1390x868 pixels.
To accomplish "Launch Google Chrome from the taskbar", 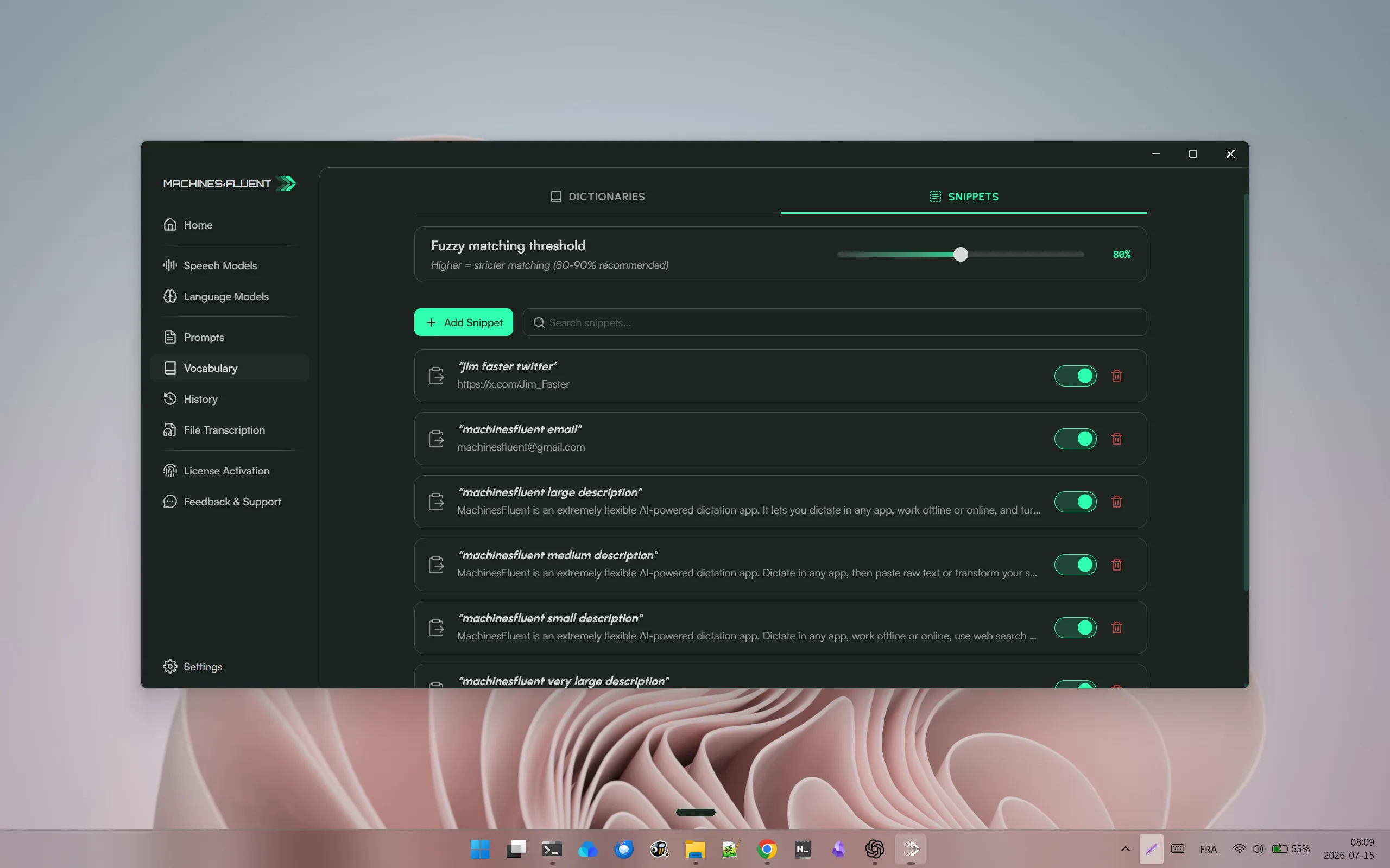I will [767, 848].
